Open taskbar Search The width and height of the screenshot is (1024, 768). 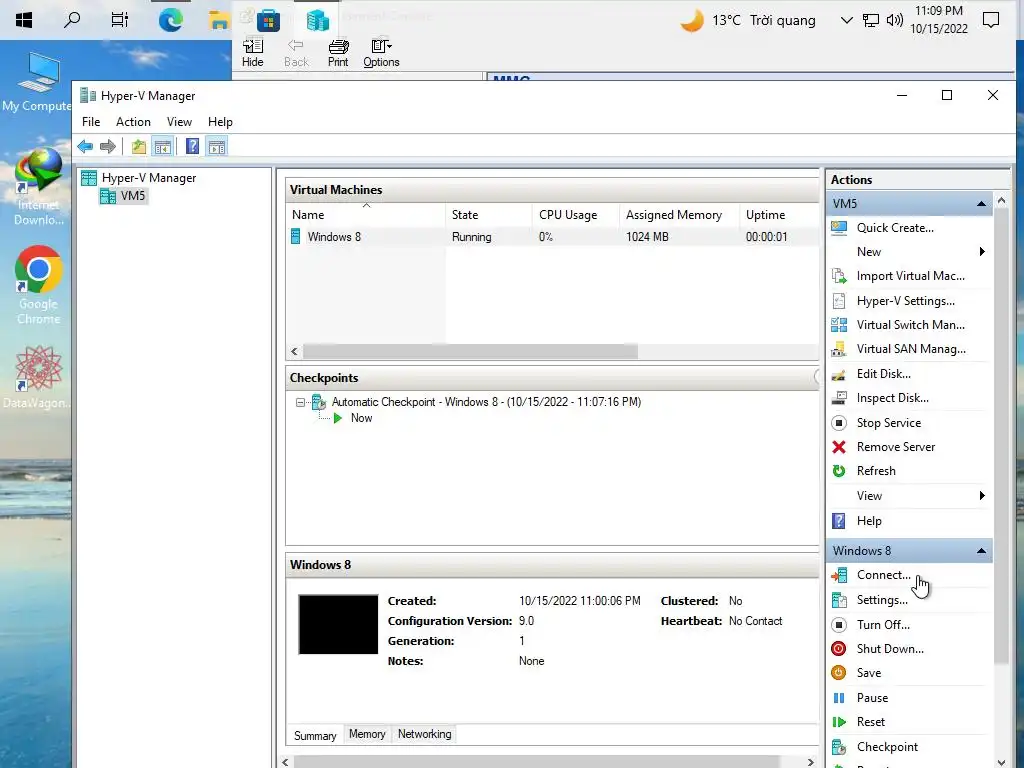pos(72,20)
